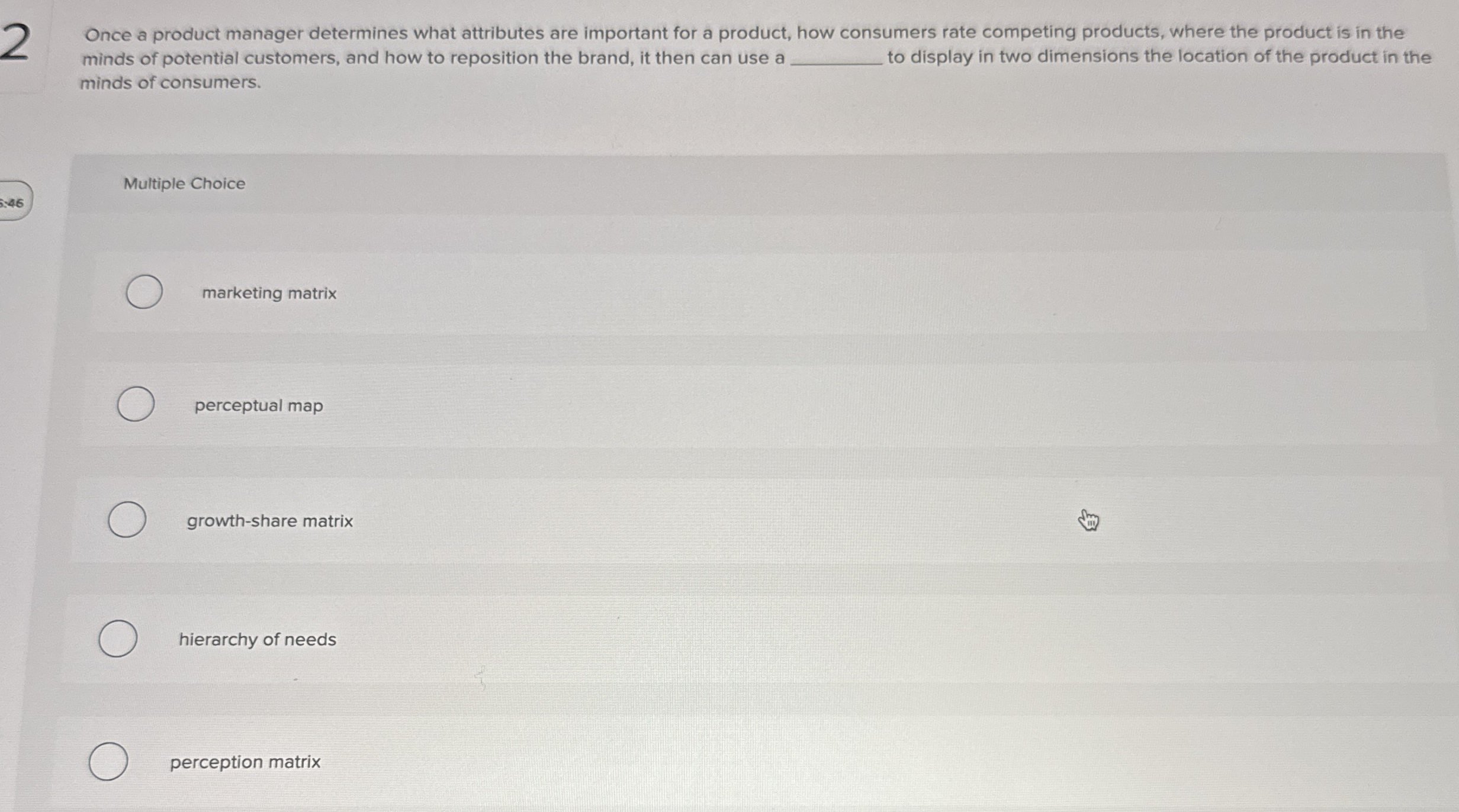Select the 'hierarchy of needs' radio button

click(x=117, y=639)
